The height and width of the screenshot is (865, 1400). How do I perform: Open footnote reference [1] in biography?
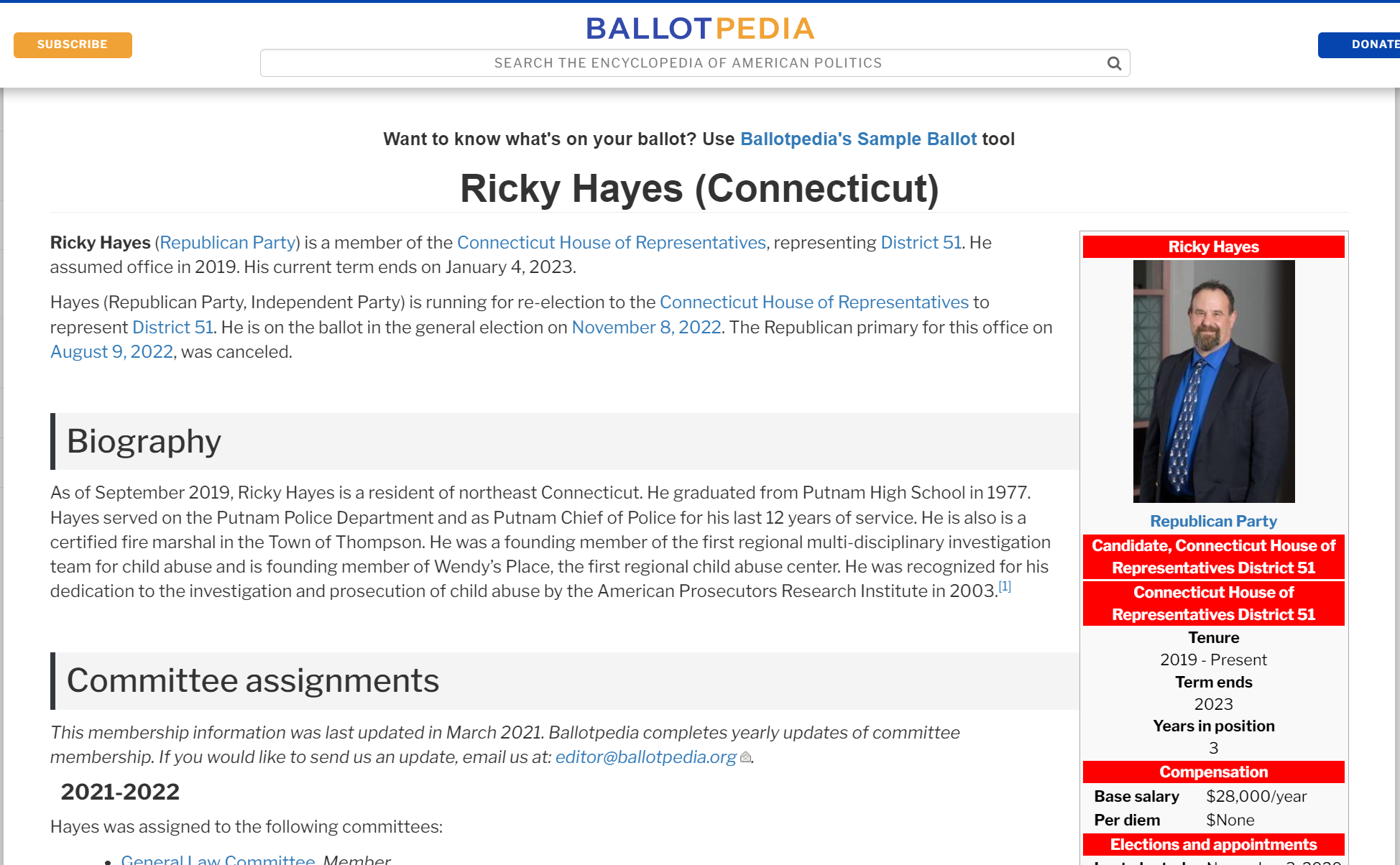pyautogui.click(x=1005, y=586)
